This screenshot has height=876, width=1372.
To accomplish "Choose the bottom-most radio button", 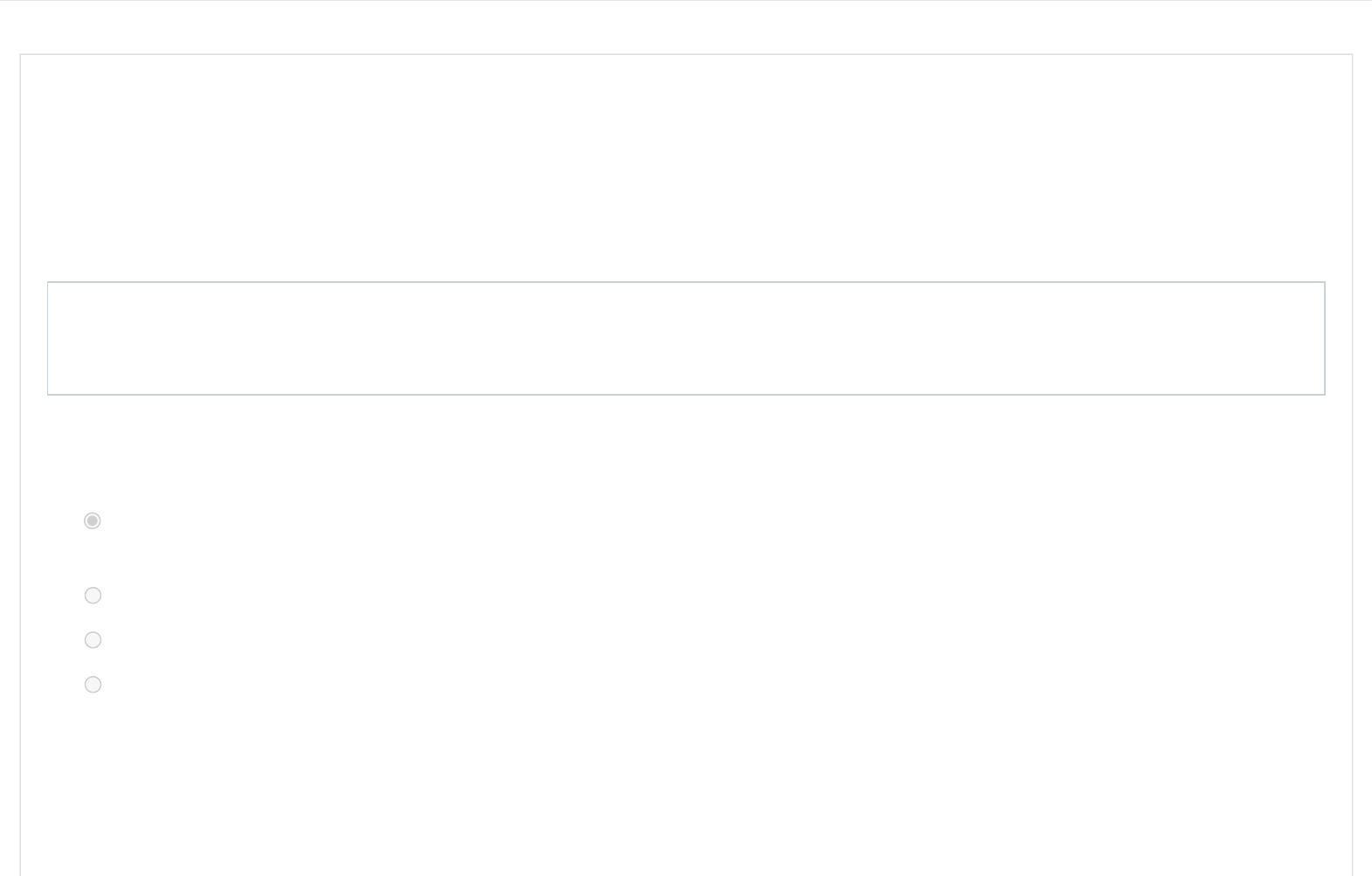I will (x=93, y=685).
